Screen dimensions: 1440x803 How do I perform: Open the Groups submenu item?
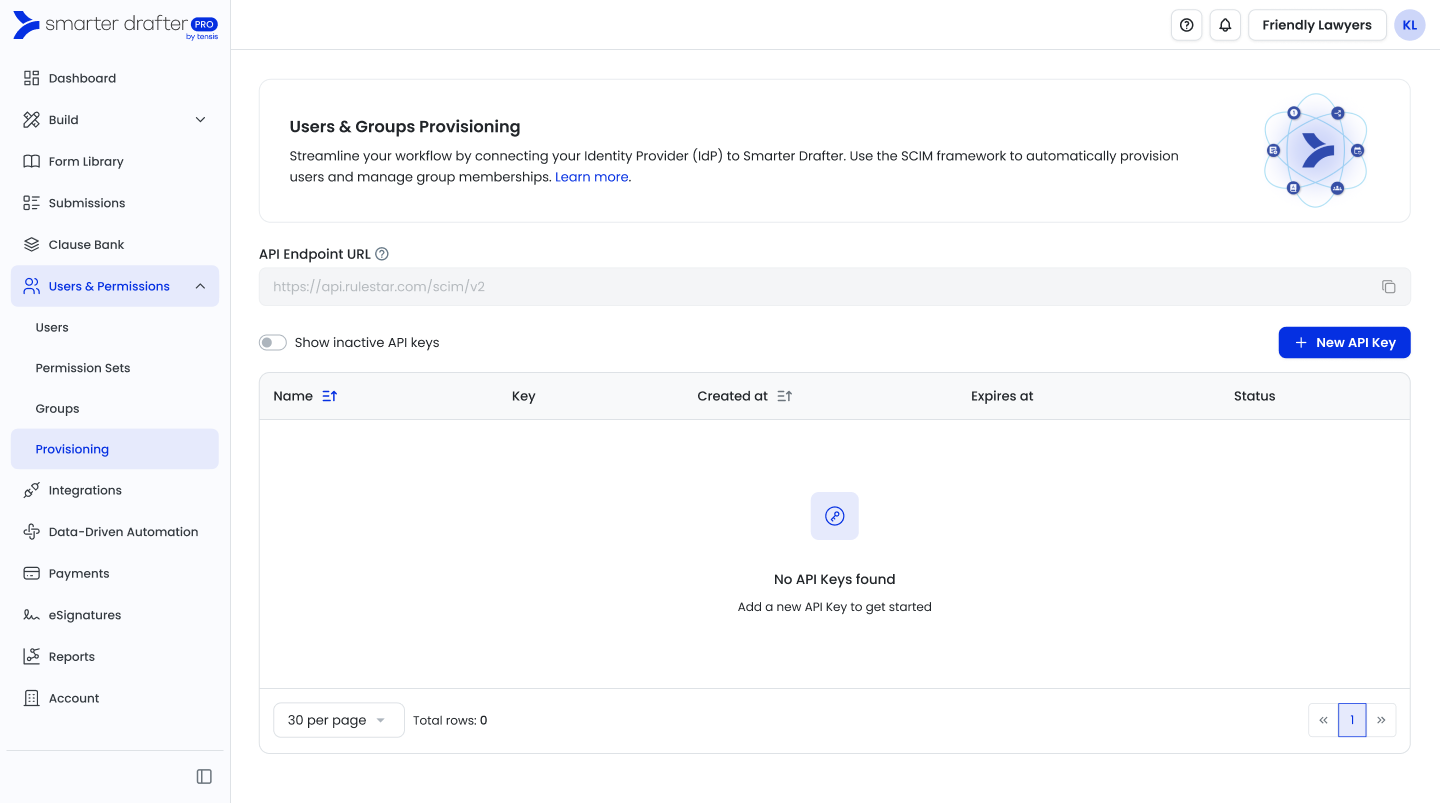pos(57,408)
